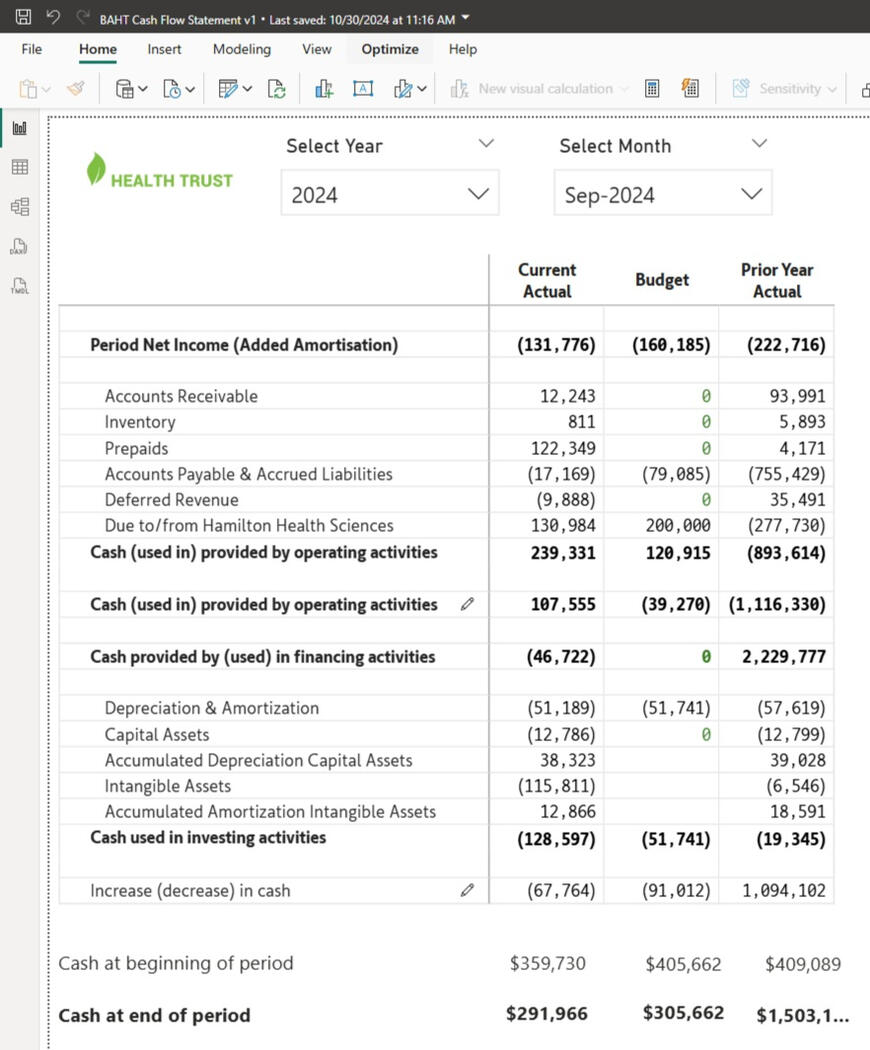The width and height of the screenshot is (870, 1050).
Task: Insert a text box using the A icon
Action: click(x=362, y=88)
